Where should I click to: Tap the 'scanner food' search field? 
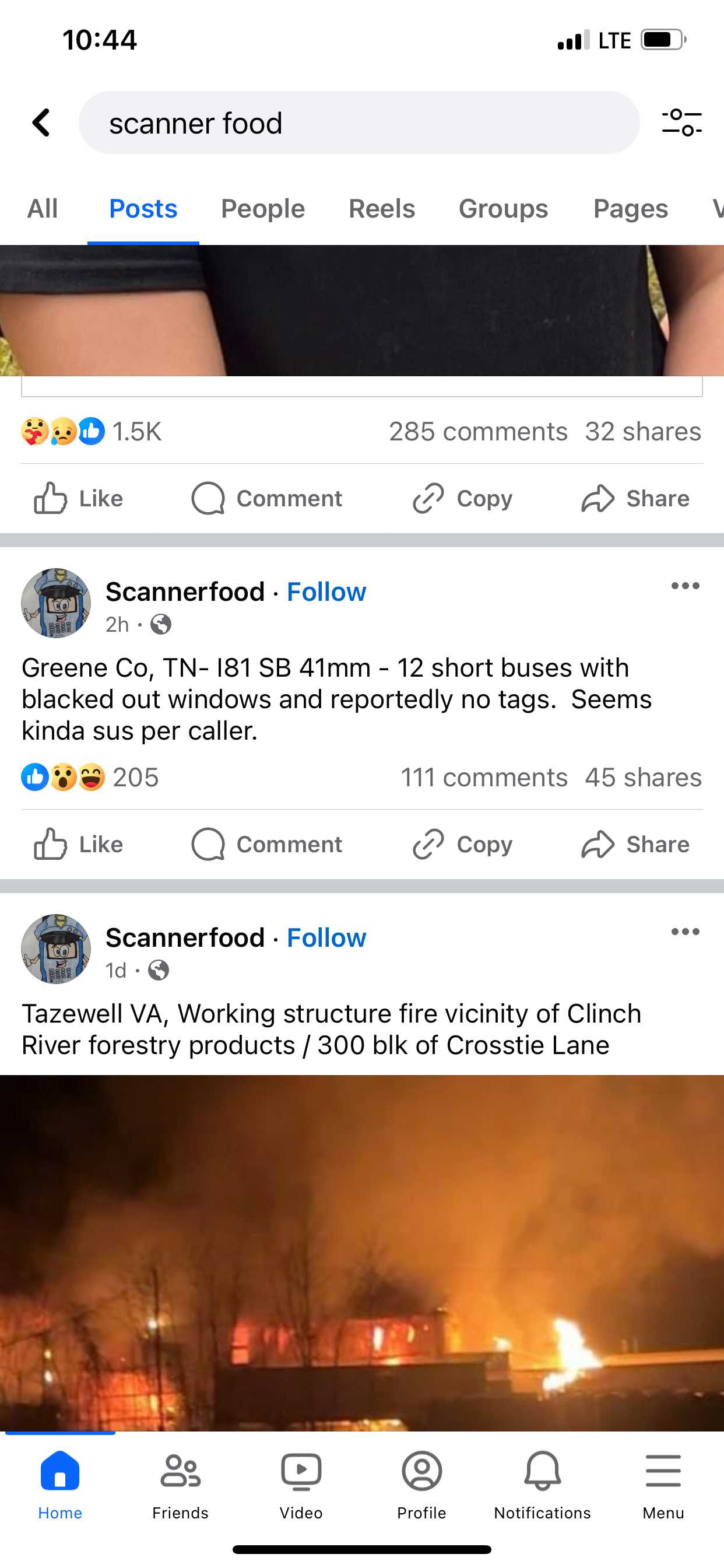(359, 123)
